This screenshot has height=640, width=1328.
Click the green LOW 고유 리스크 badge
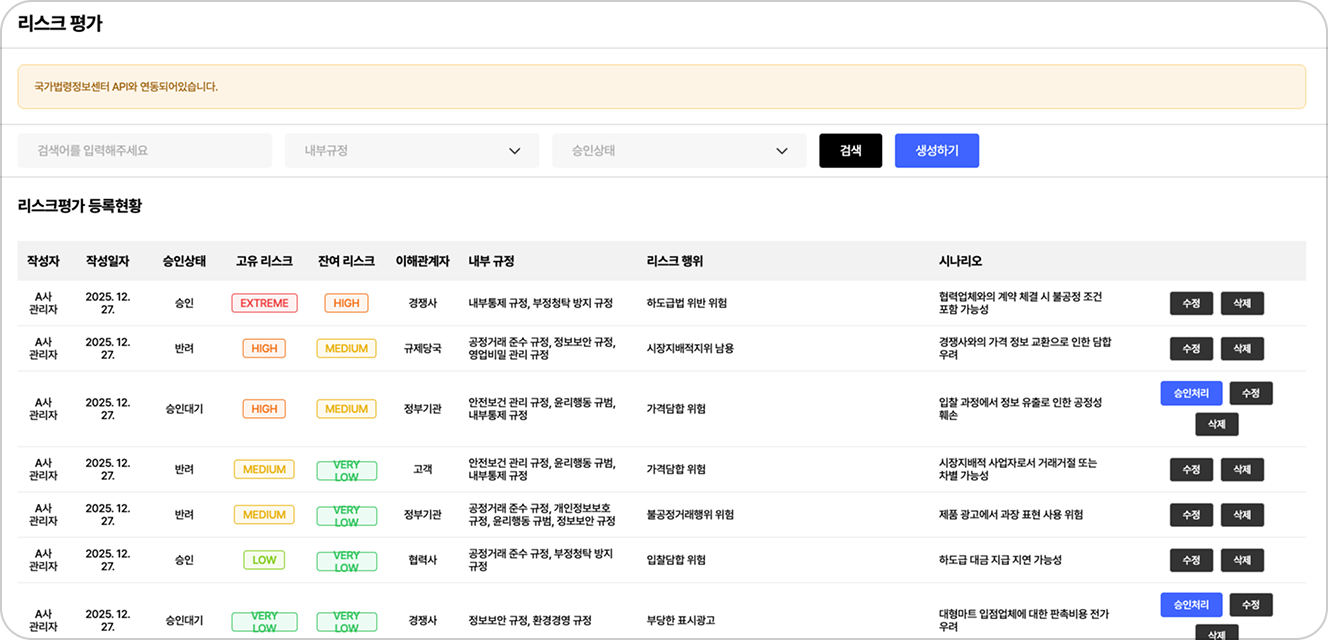pos(264,560)
